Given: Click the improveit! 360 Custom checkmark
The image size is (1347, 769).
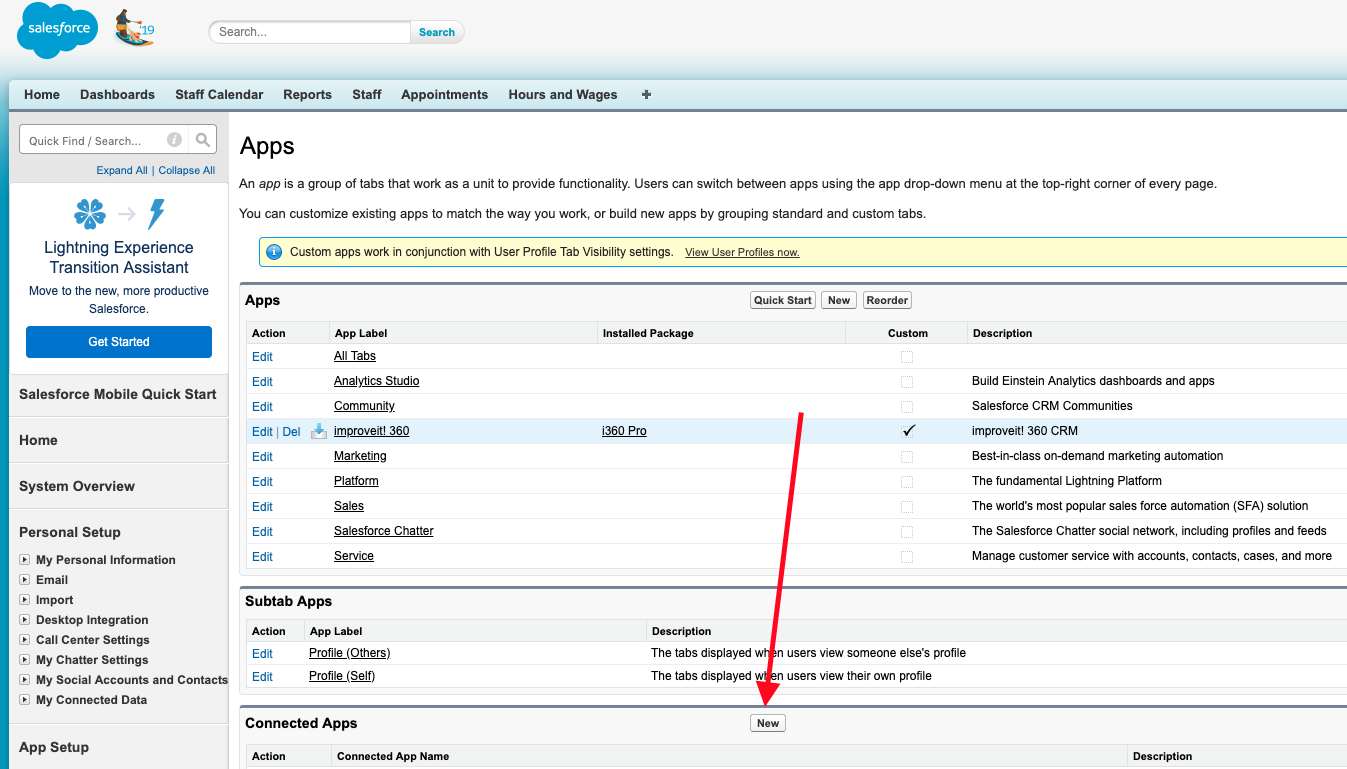Looking at the screenshot, I should [908, 431].
